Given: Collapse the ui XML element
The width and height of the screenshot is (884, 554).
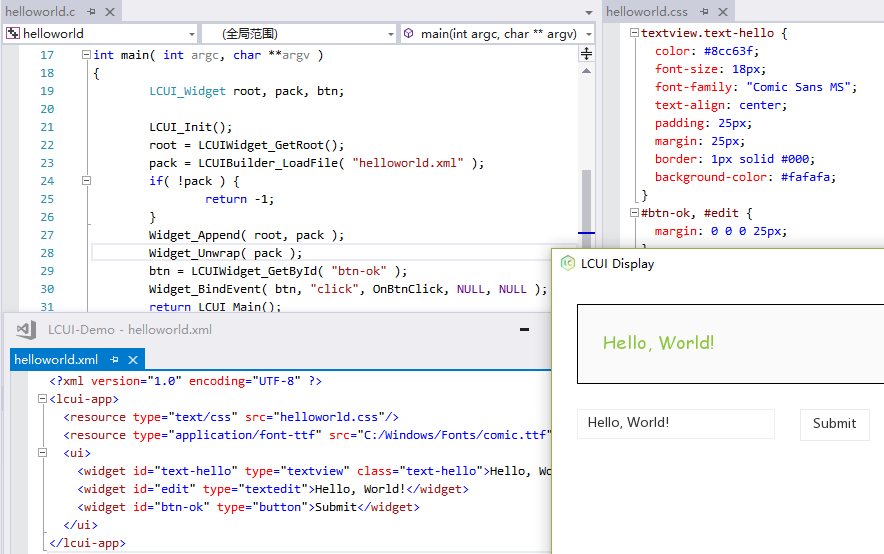Looking at the screenshot, I should tap(42, 452).
